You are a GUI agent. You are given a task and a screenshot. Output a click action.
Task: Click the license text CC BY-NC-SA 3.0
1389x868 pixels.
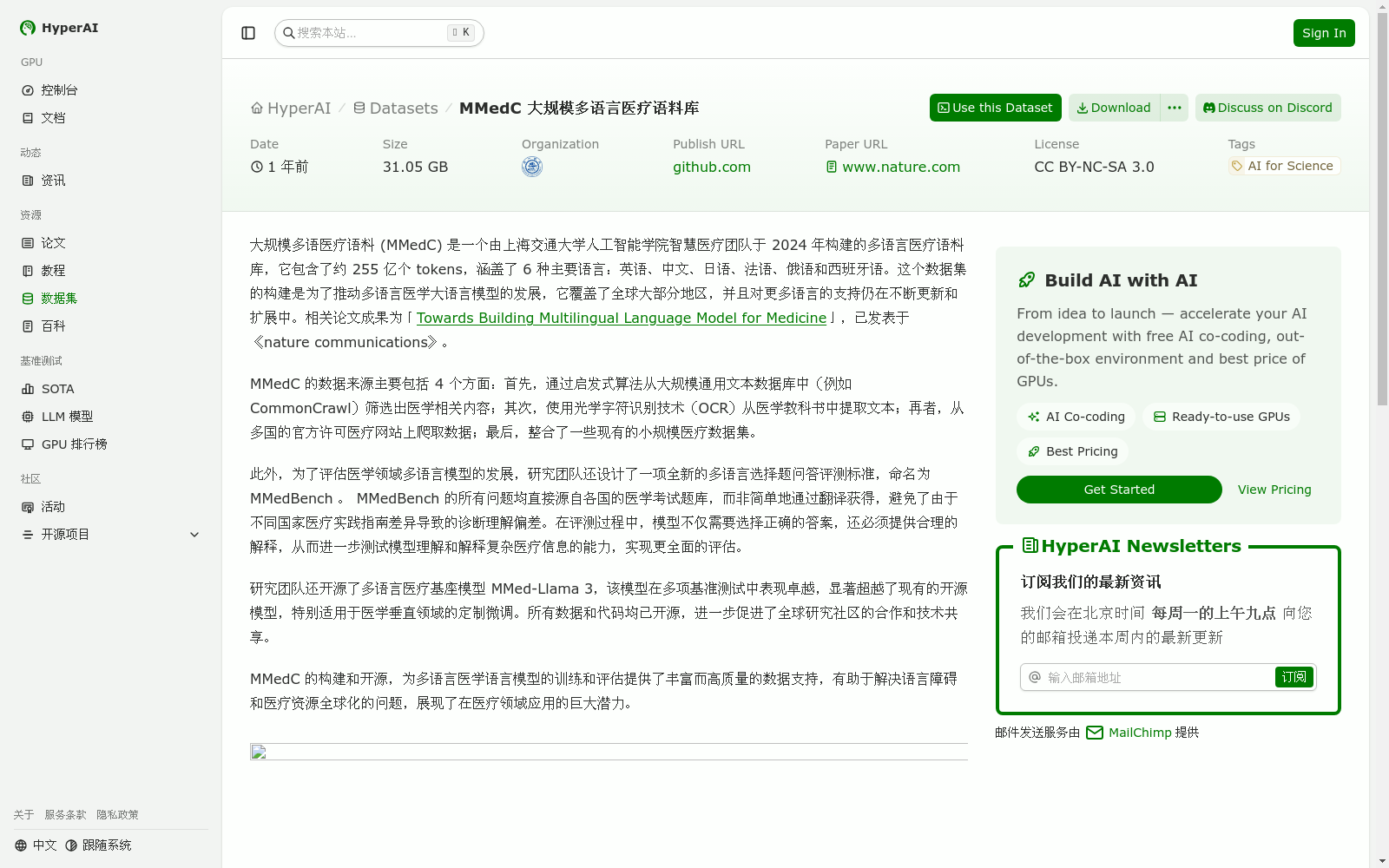(1094, 167)
